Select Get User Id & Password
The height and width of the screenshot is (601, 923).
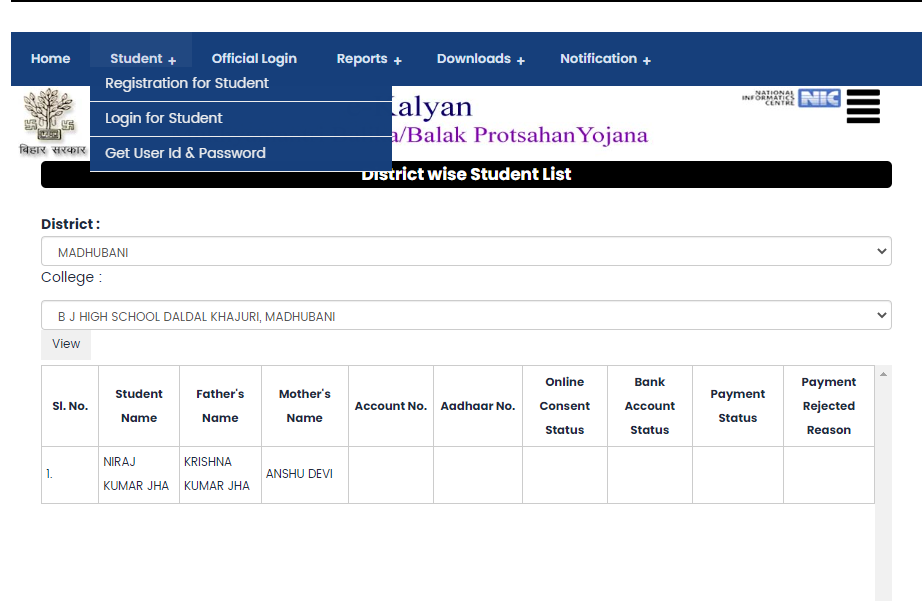[x=185, y=154]
